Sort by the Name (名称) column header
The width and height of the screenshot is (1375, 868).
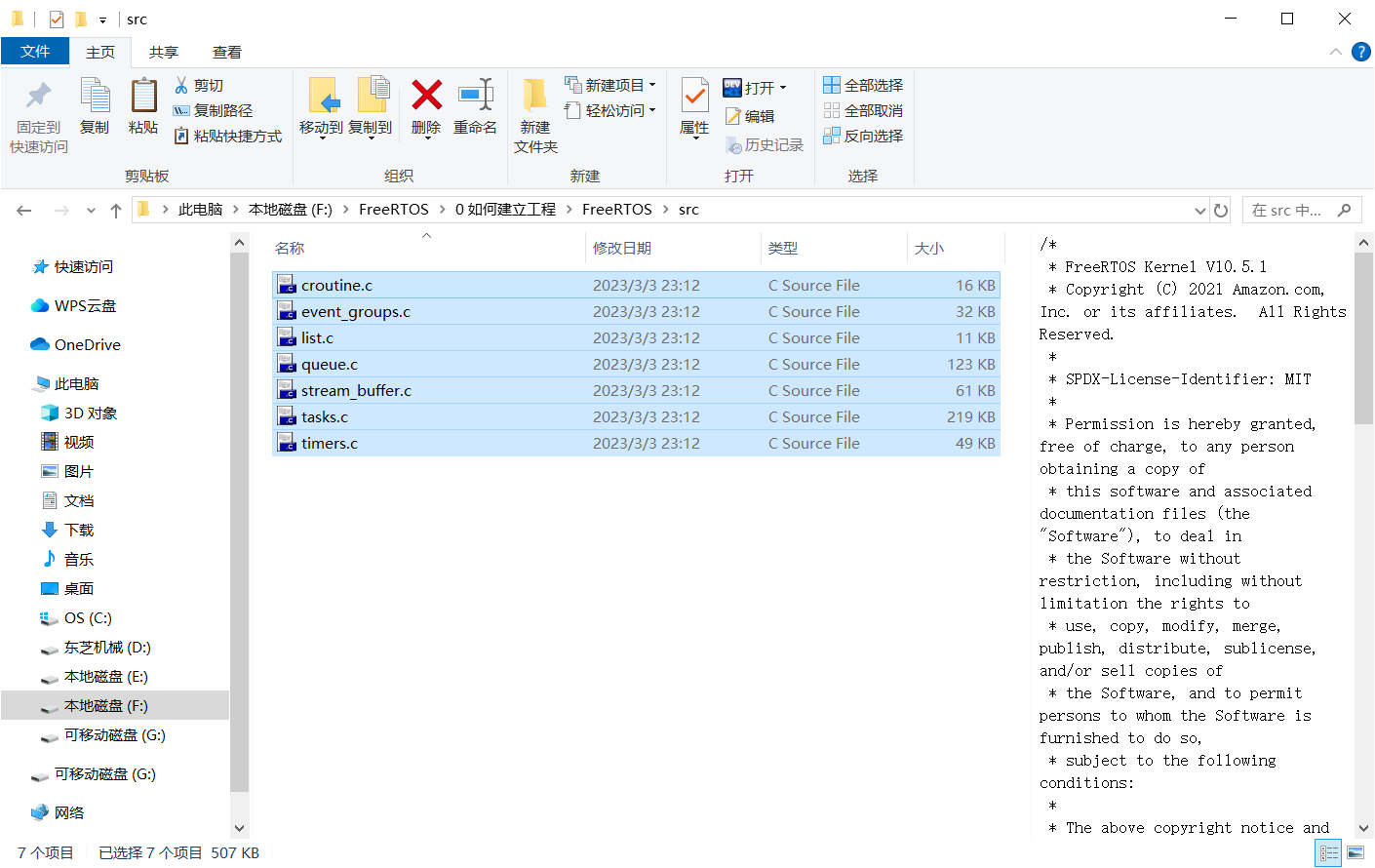pos(427,249)
